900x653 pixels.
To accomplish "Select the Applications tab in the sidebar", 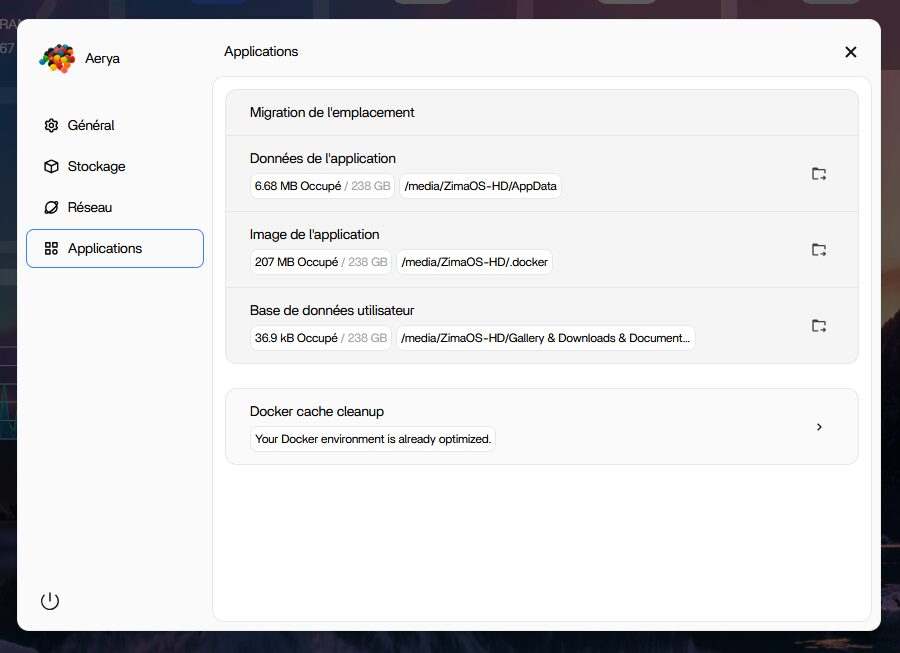I will click(x=115, y=248).
